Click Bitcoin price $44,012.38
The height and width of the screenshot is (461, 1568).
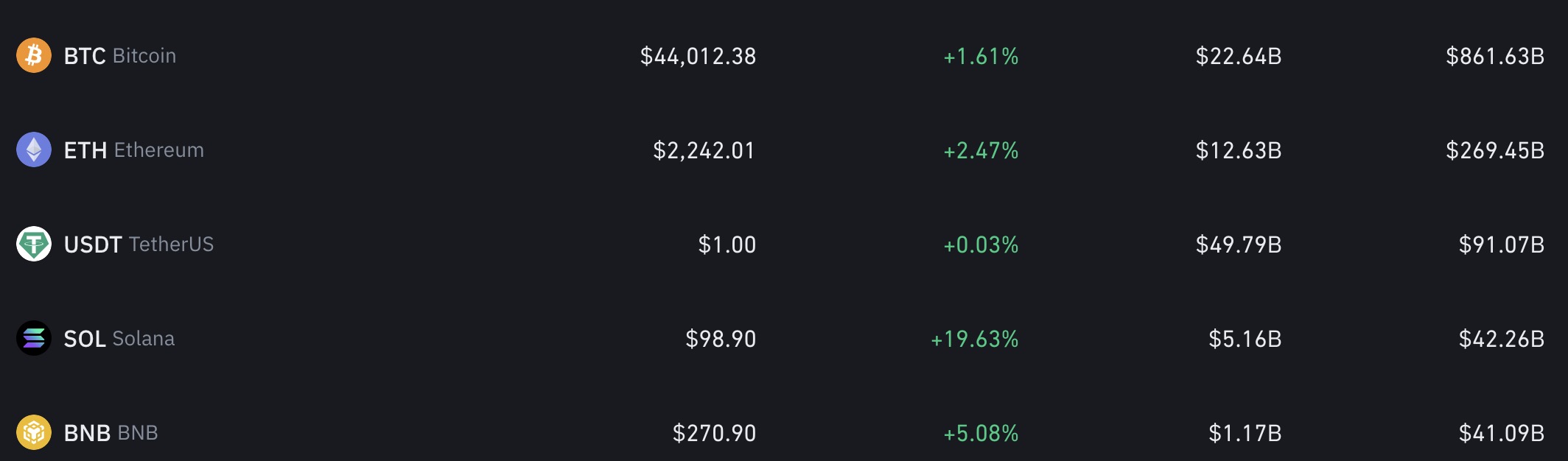pyautogui.click(x=698, y=56)
